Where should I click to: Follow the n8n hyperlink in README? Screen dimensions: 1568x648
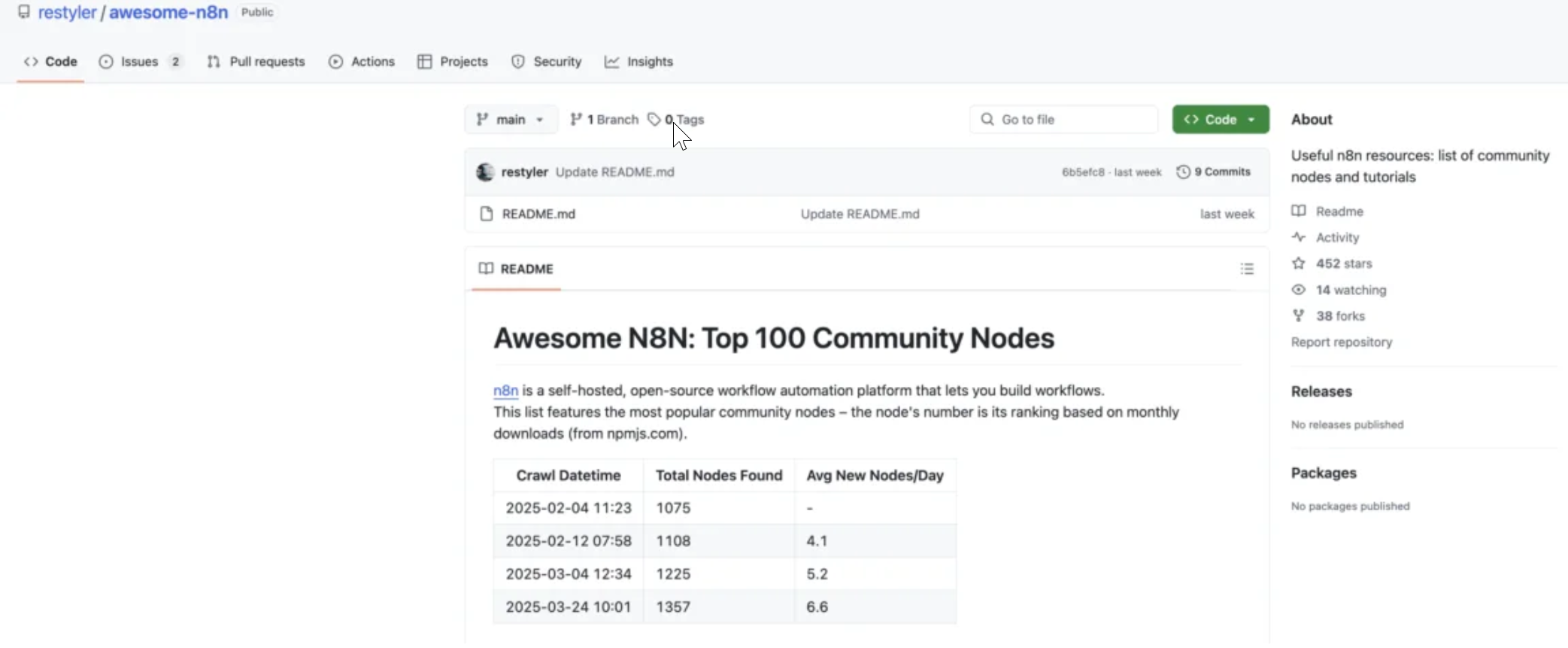click(505, 391)
